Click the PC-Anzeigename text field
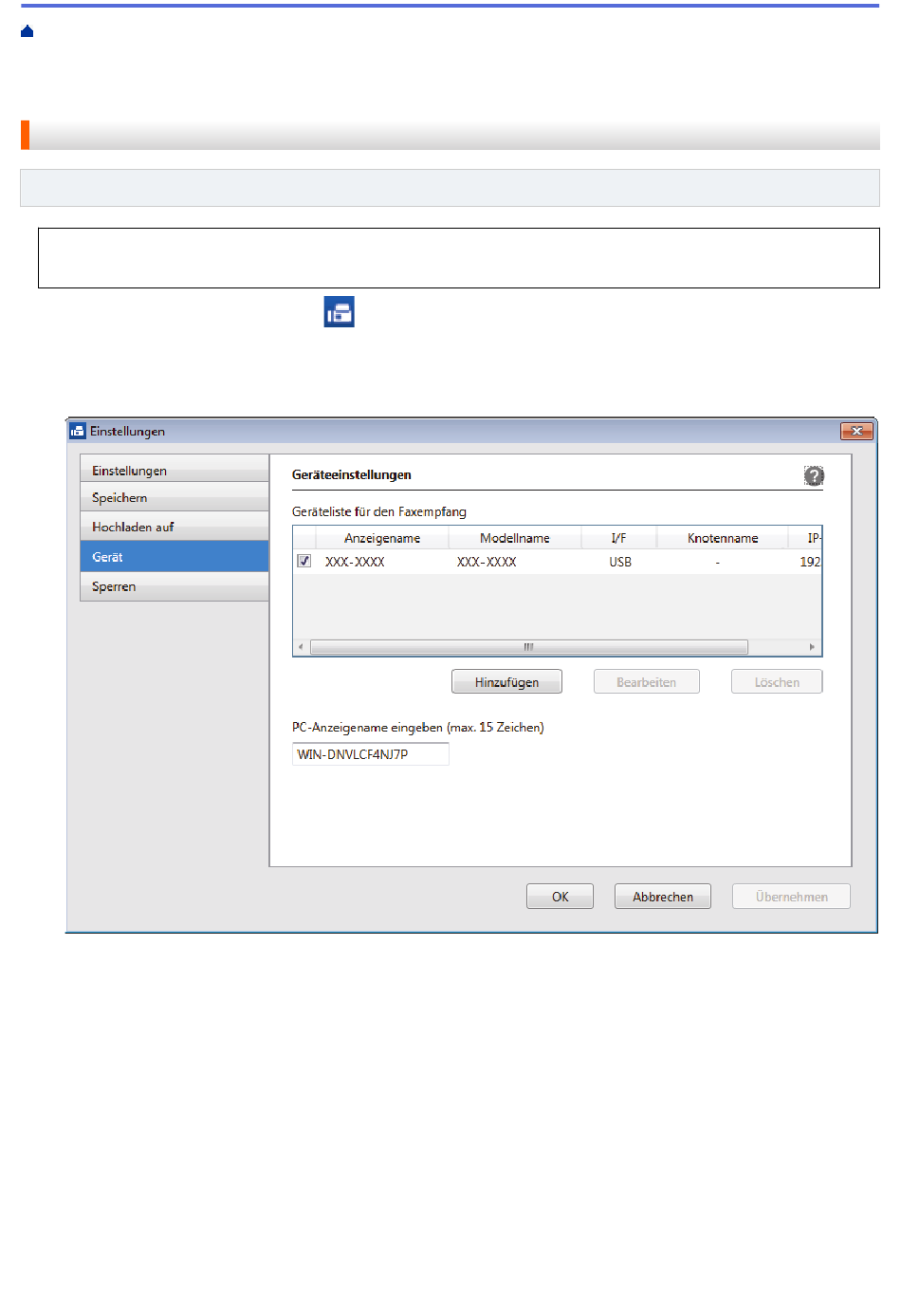901x1316 pixels. coord(370,754)
